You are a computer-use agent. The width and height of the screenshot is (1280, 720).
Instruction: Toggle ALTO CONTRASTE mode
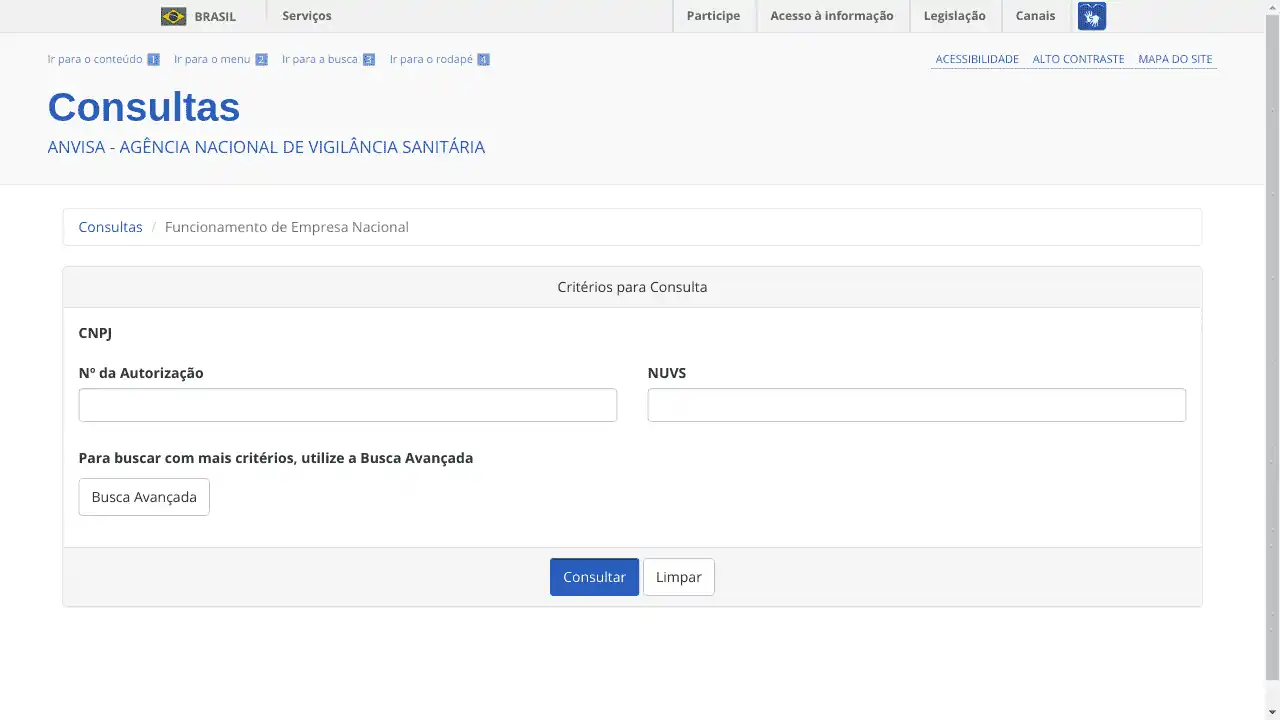point(1078,59)
